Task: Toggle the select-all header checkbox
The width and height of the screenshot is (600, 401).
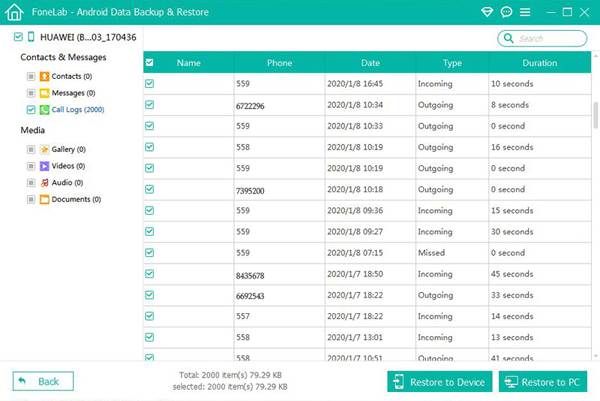Action: point(150,62)
